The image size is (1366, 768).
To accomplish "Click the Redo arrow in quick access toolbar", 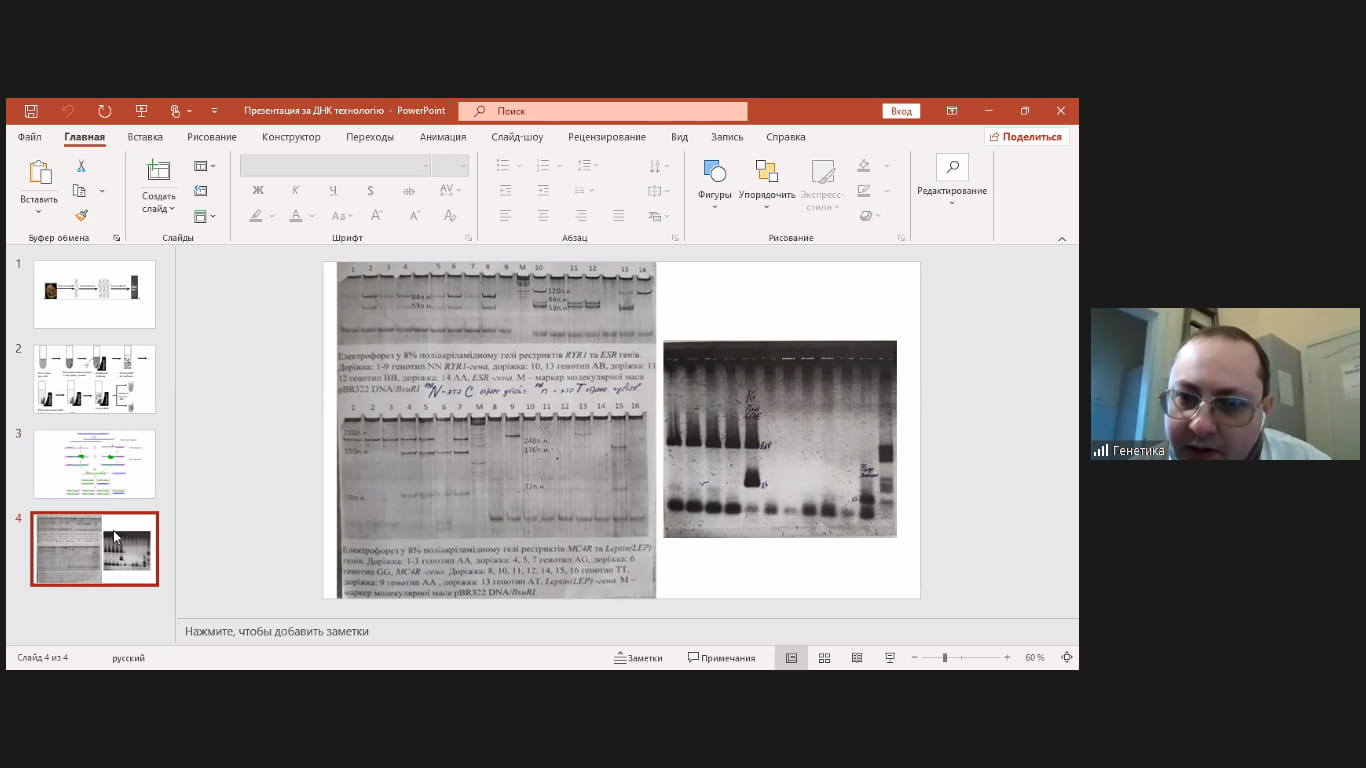I will coord(104,111).
